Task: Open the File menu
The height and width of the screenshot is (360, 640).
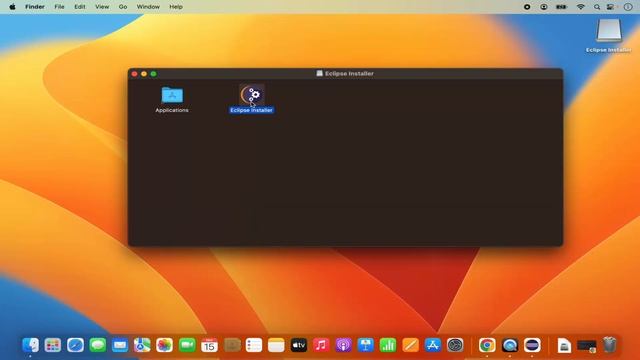Action: pos(59,7)
